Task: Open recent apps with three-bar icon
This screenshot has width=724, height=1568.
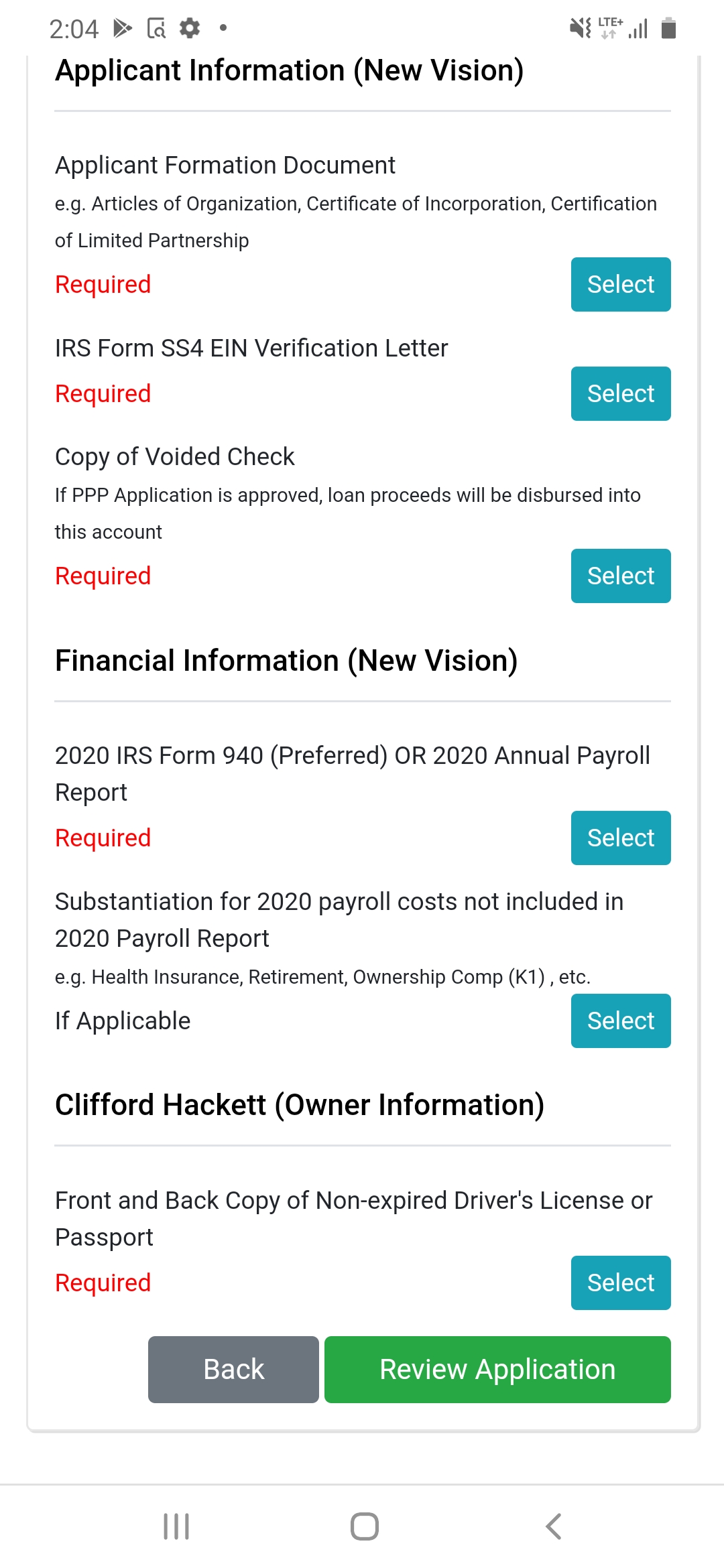Action: click(176, 1526)
